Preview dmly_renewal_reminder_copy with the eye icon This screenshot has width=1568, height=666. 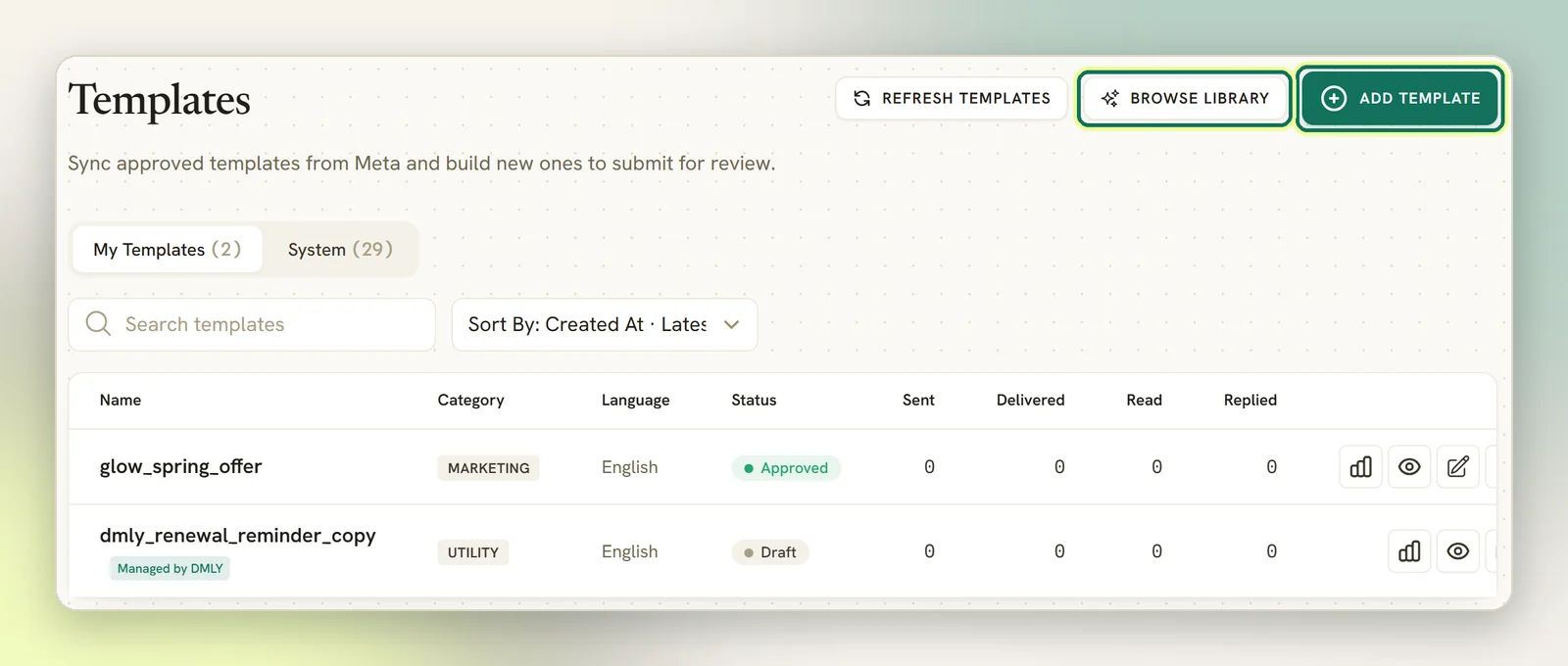[1458, 551]
